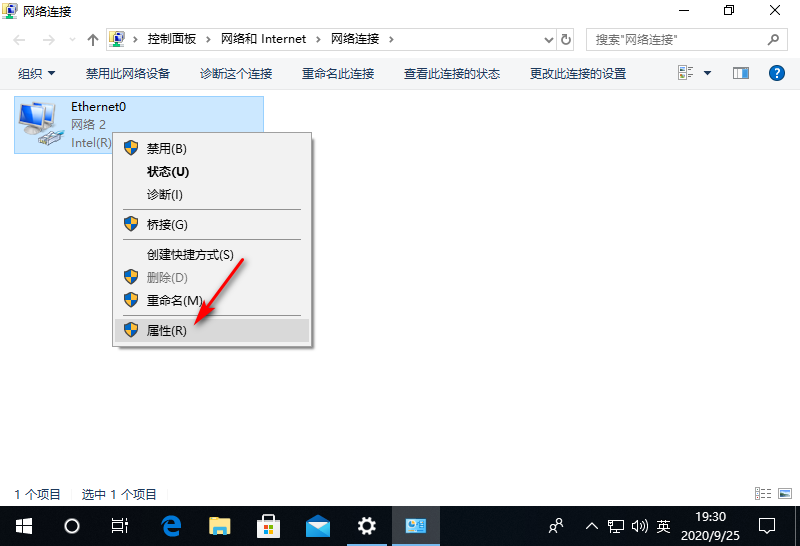Click 诊断这个连接 toolbar button
800x546 pixels.
pos(236,73)
